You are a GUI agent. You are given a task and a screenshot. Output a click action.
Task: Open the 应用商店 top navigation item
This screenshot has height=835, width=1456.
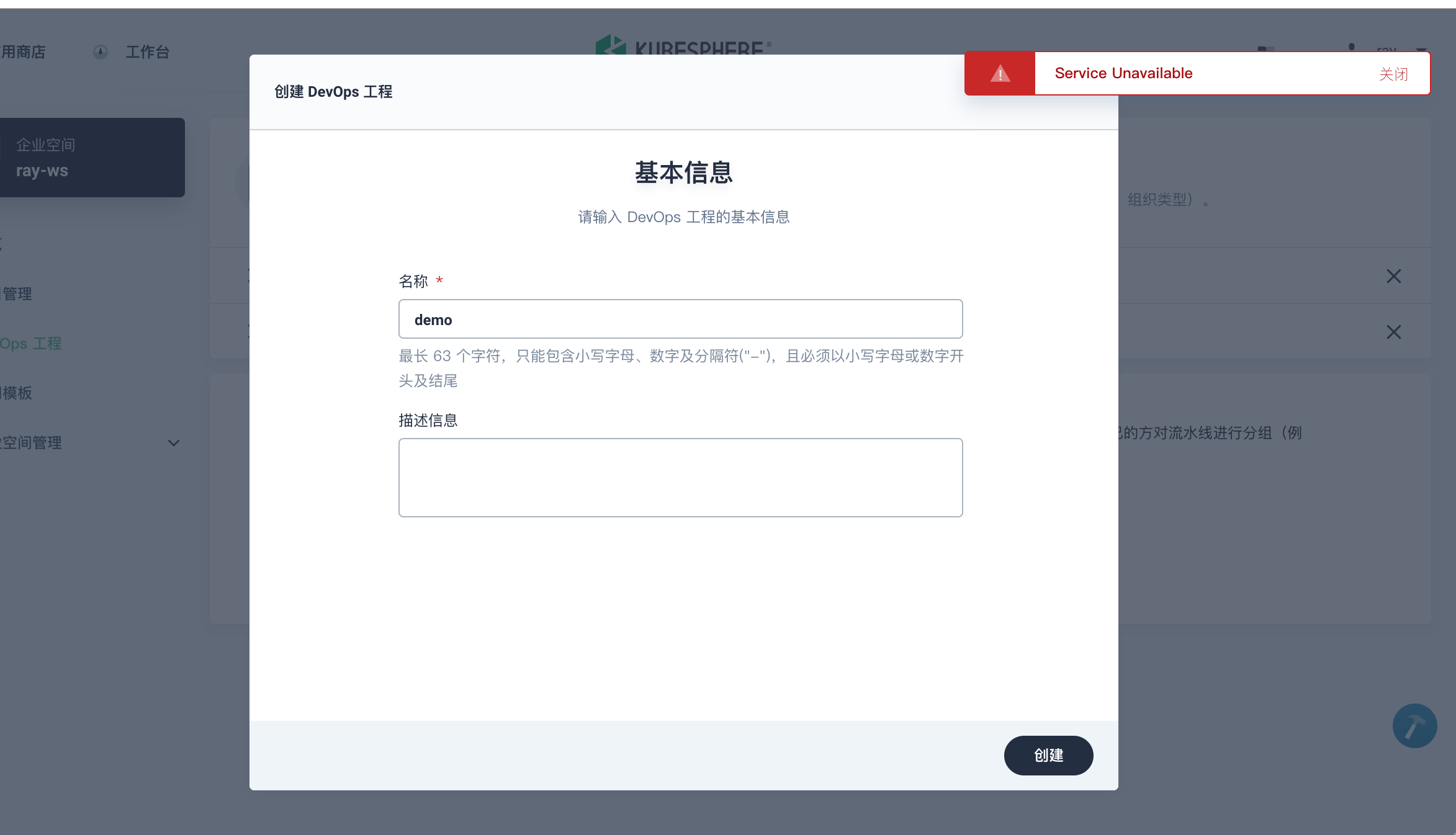click(23, 52)
